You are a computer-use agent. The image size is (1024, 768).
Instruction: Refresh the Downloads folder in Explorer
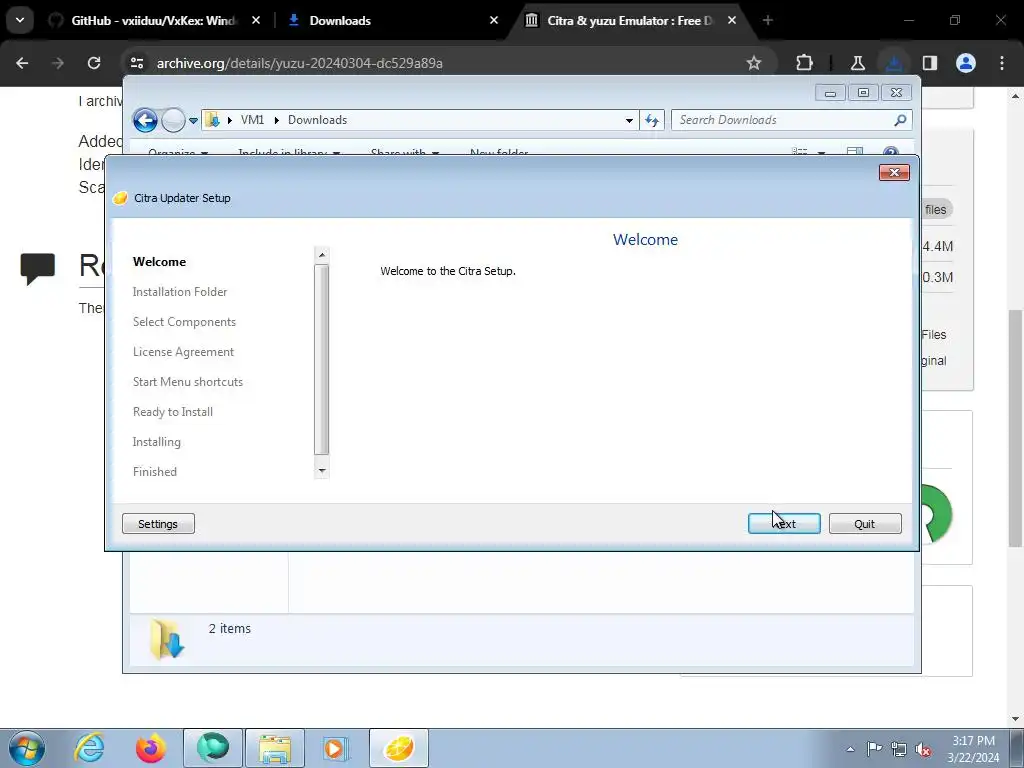652,120
